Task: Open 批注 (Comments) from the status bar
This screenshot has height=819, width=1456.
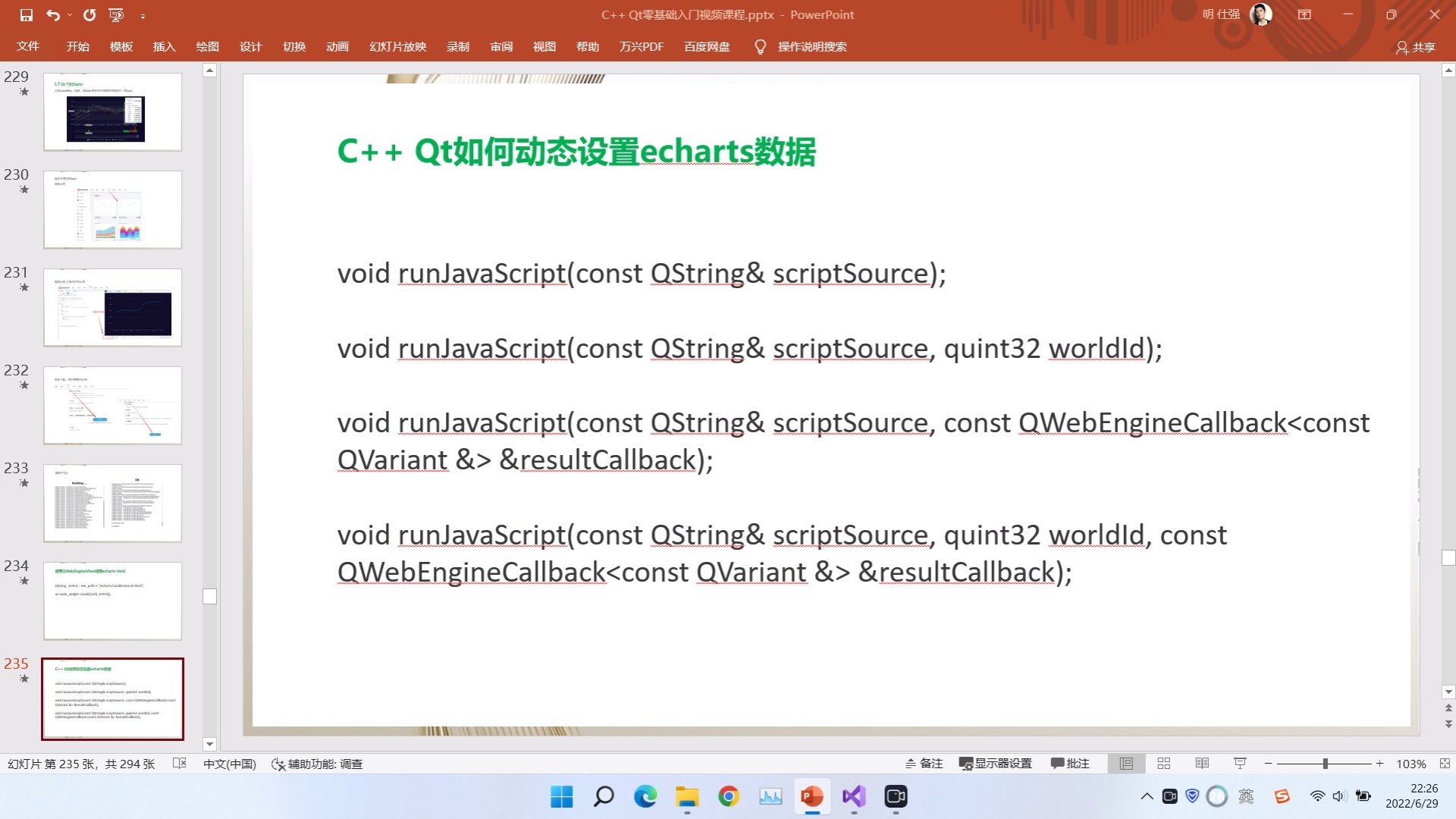Action: click(1070, 764)
